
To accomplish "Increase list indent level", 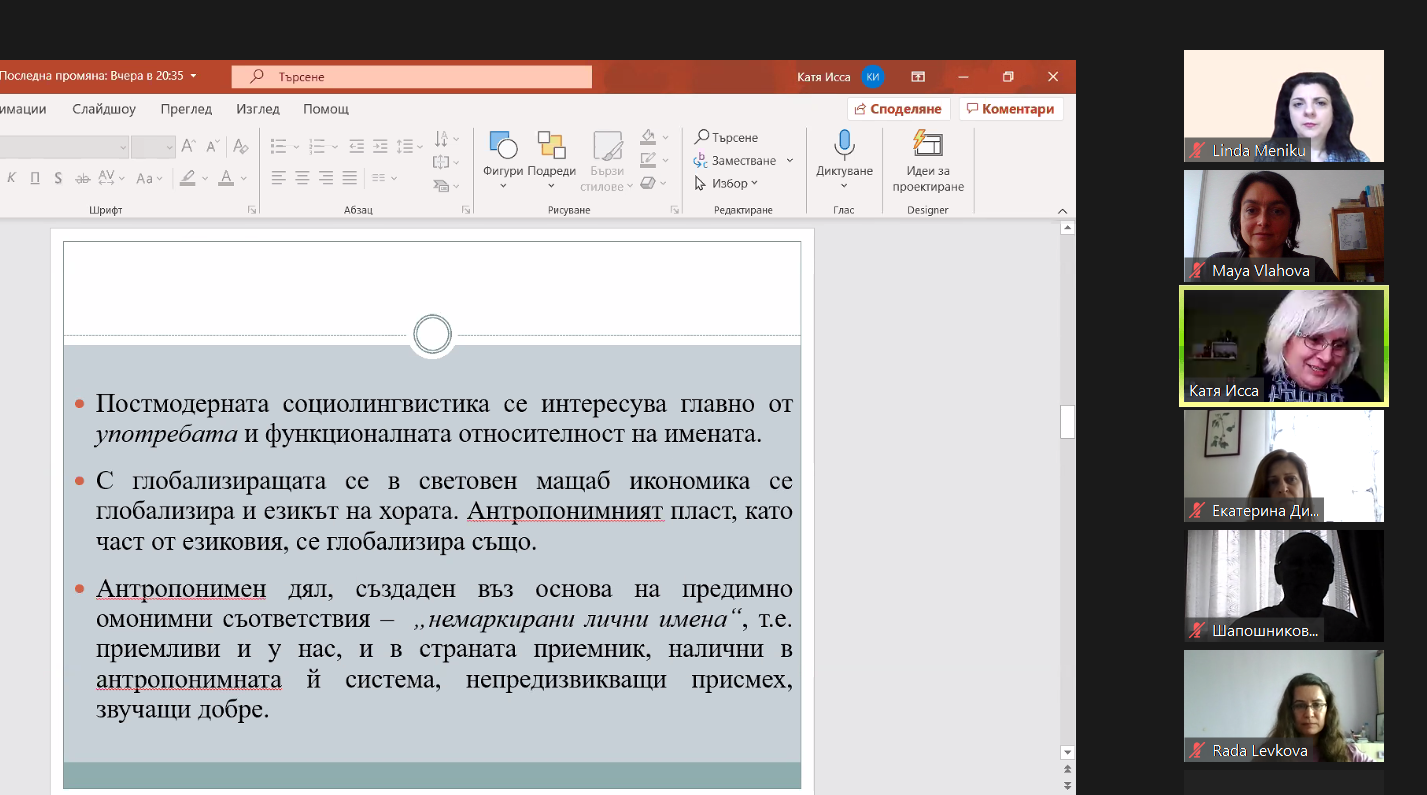I will tap(381, 147).
